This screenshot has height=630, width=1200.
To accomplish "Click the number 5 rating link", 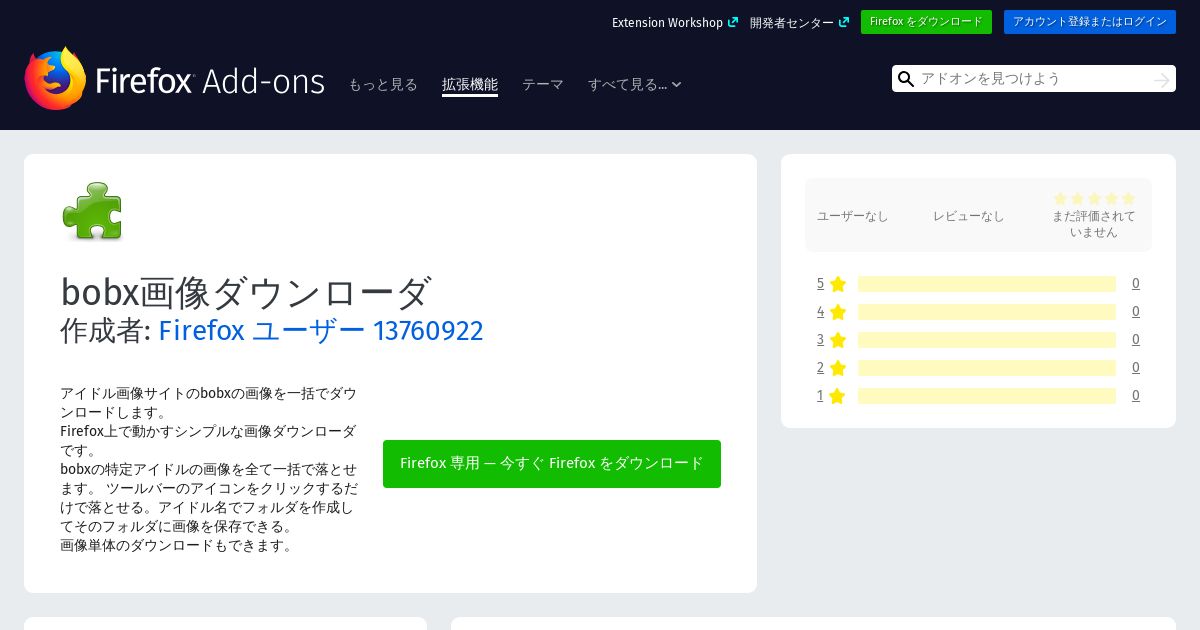I will click(x=820, y=284).
